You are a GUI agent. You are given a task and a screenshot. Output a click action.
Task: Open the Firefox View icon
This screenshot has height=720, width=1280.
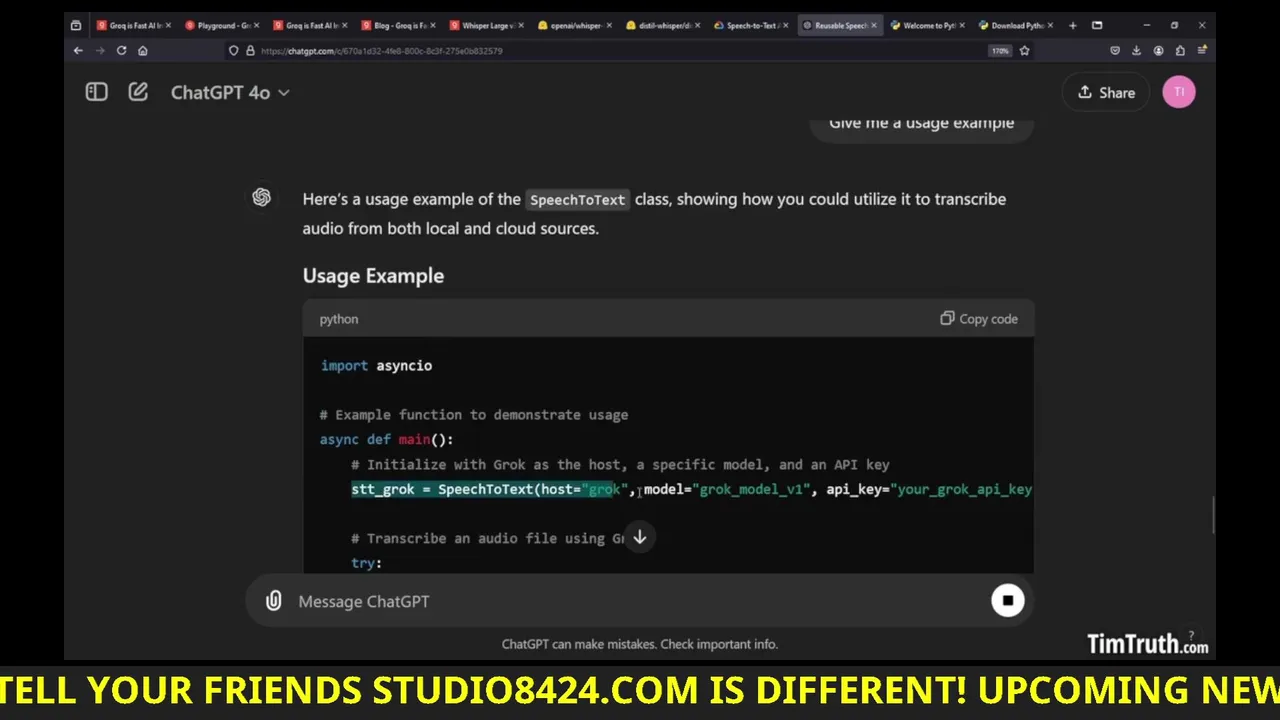coord(76,26)
